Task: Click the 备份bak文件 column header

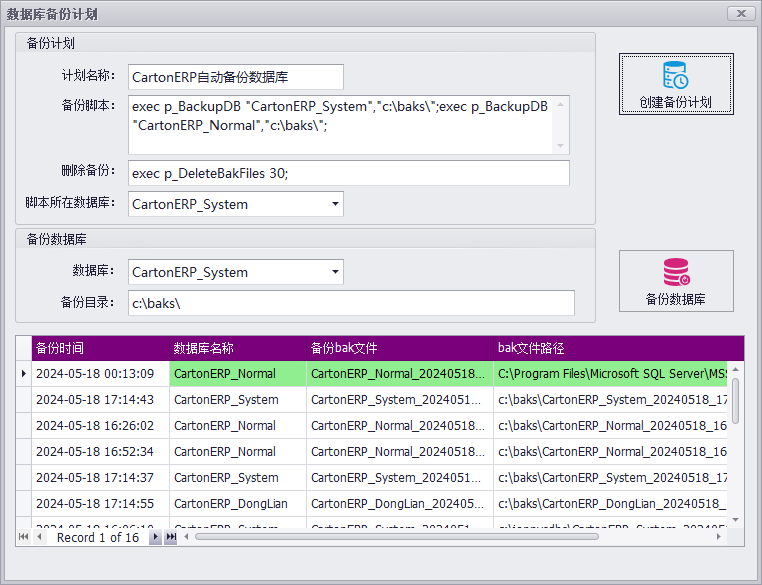Action: click(400, 348)
